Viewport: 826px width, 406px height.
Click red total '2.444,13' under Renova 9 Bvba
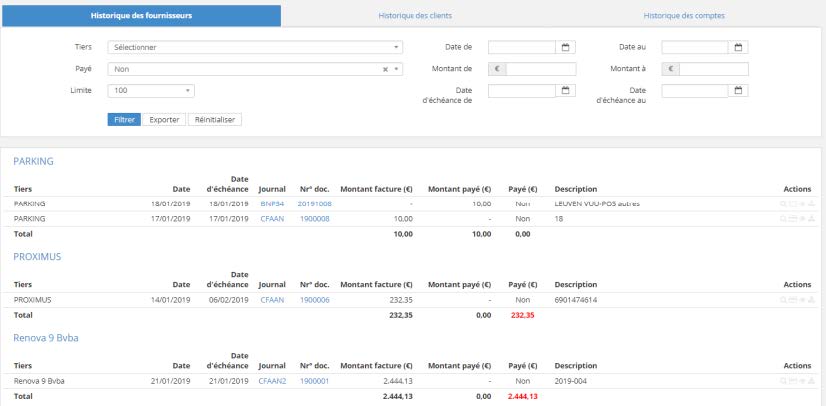tap(523, 397)
